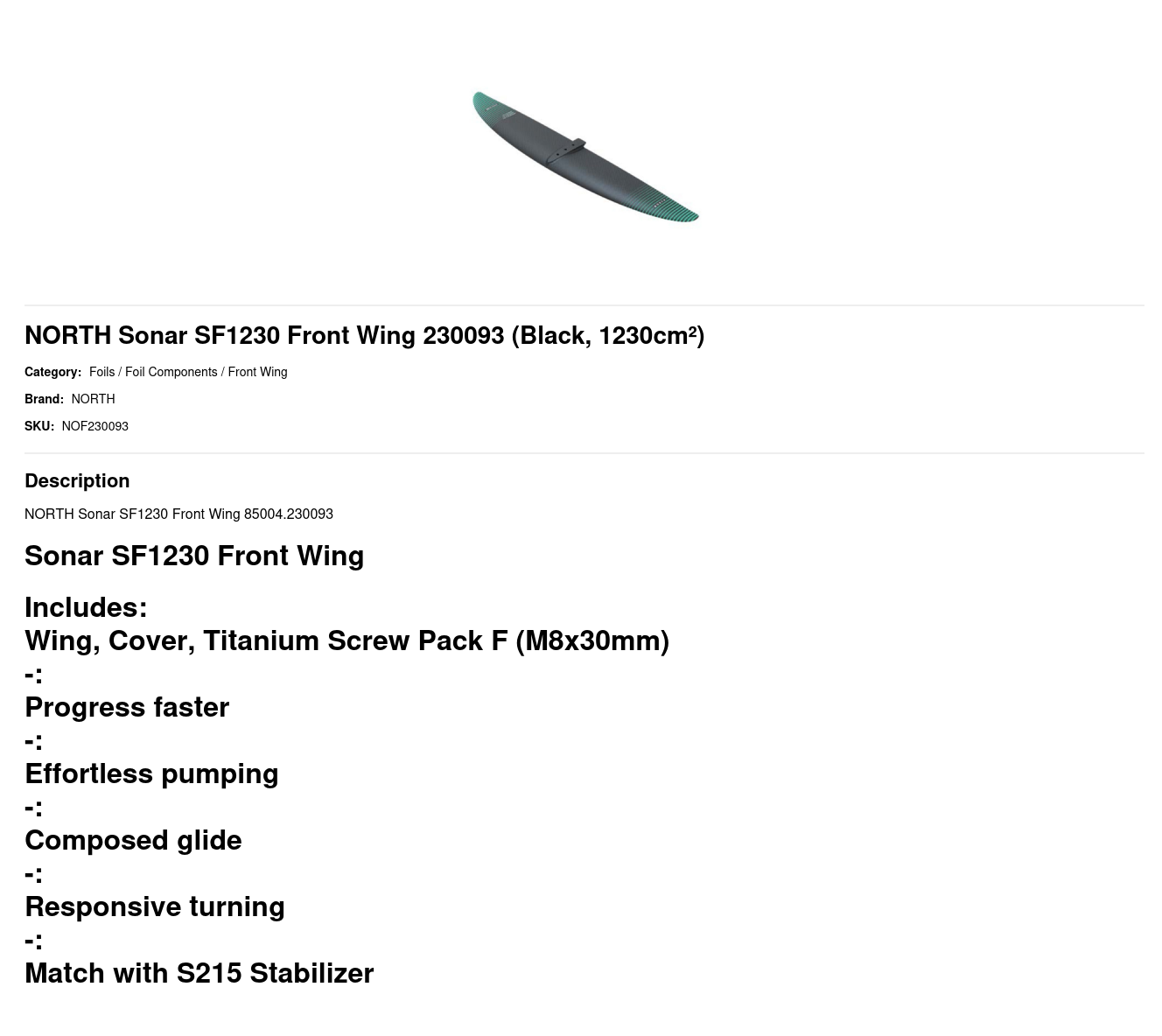Click the SKU value NOF230093

pos(94,426)
